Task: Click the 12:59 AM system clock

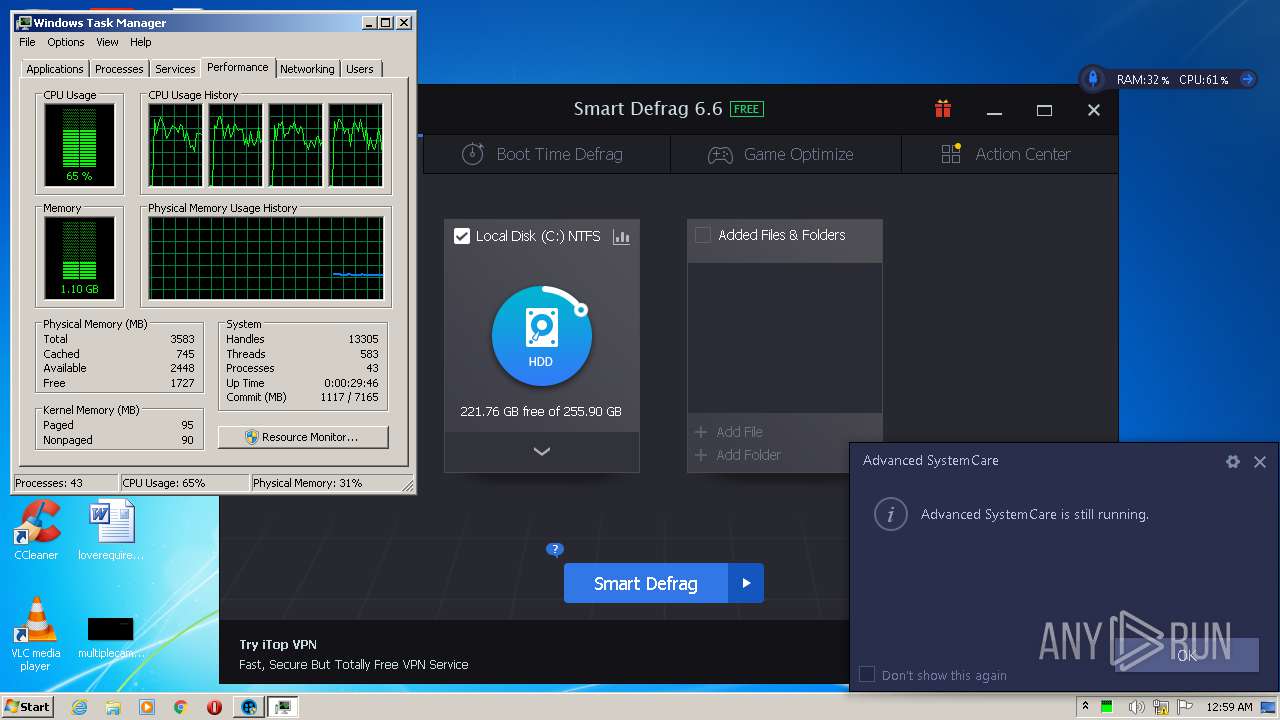Action: (1229, 707)
